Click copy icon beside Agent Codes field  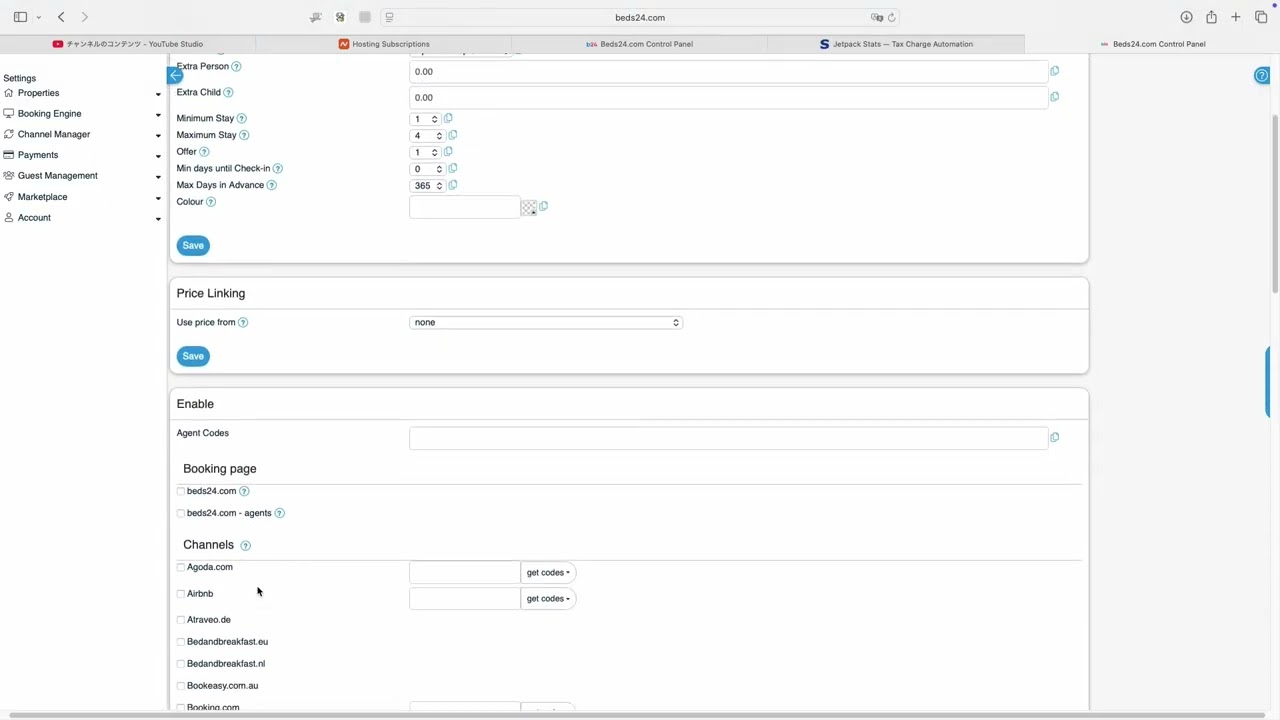(x=1054, y=437)
